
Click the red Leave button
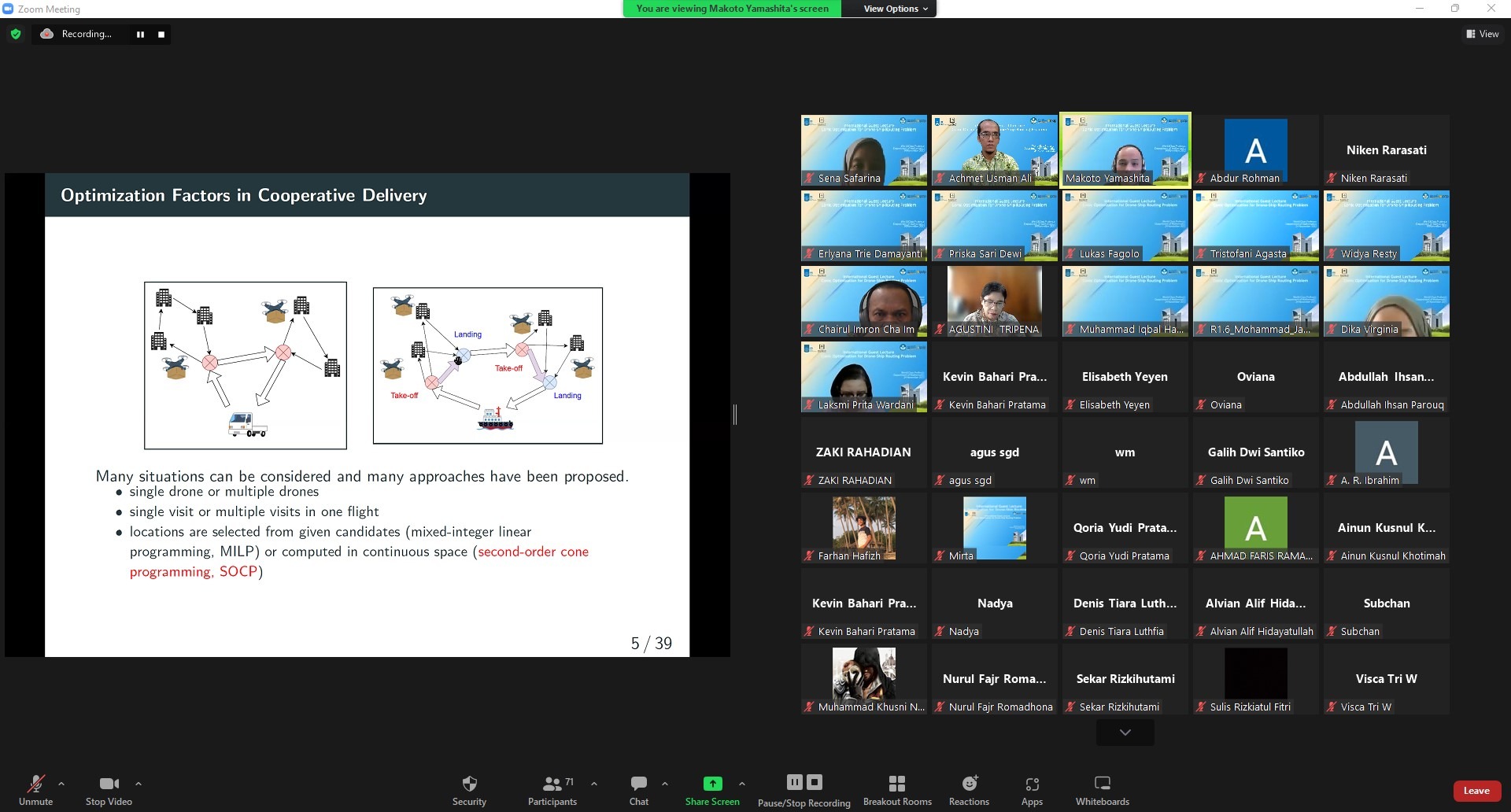click(x=1476, y=791)
